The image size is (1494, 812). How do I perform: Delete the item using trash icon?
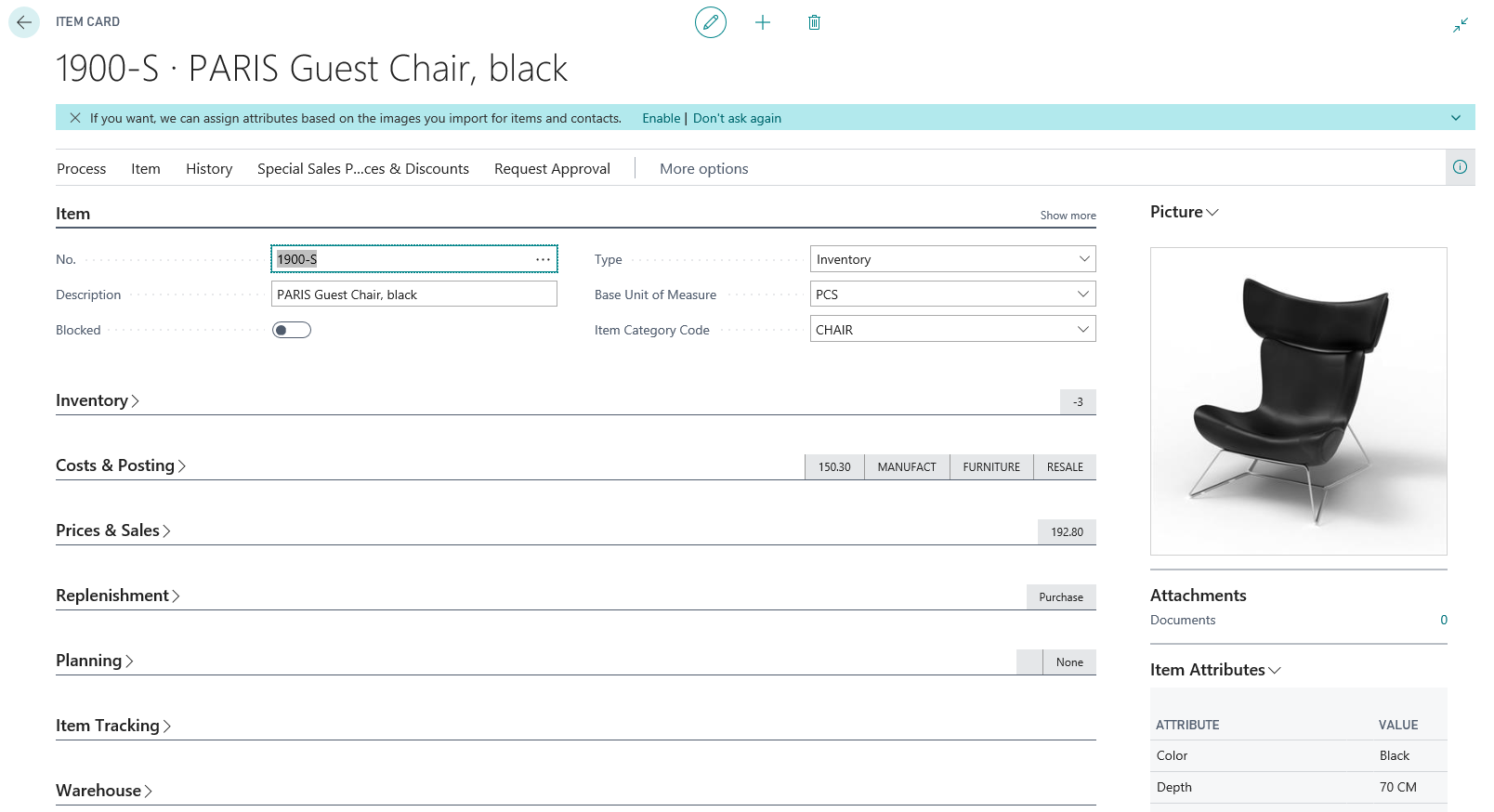coord(814,22)
